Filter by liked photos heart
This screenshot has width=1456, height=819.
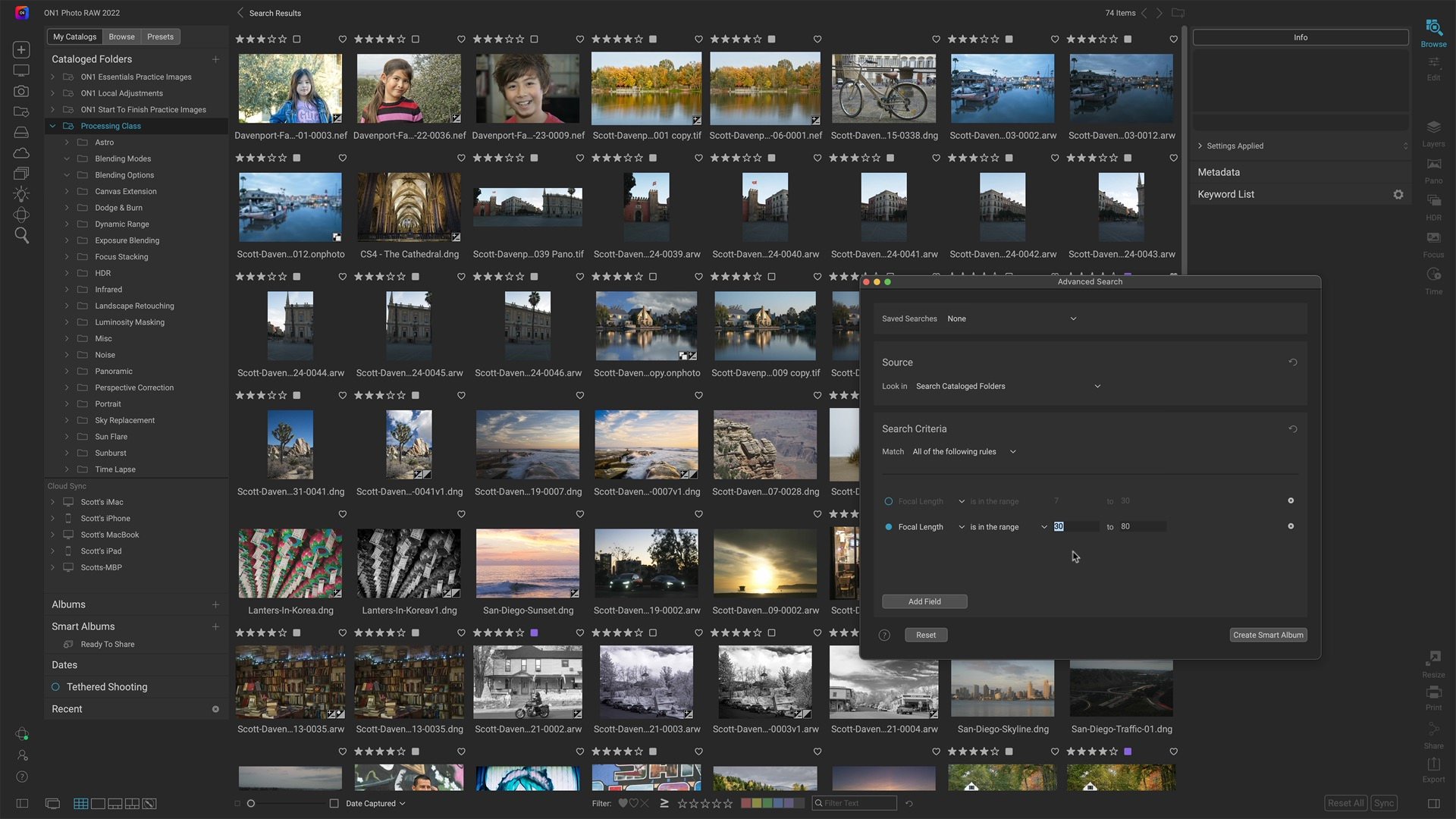point(623,803)
